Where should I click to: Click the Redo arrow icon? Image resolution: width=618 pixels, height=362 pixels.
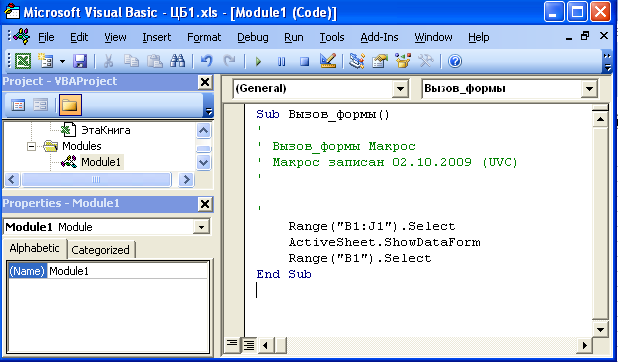pyautogui.click(x=229, y=61)
